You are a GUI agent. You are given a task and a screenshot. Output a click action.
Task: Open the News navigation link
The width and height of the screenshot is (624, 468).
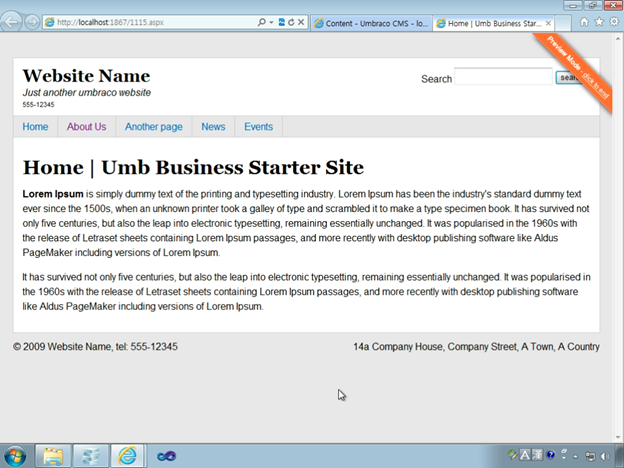click(213, 127)
